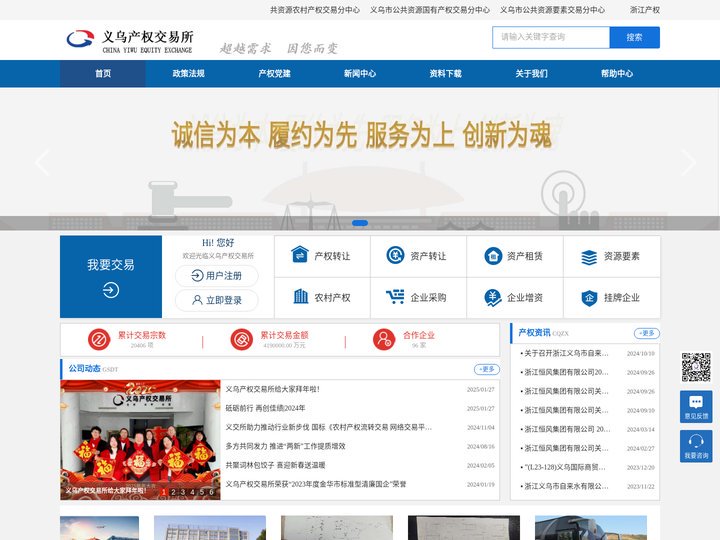
Task: Click the 合作企业 red person icon
Action: tap(384, 339)
